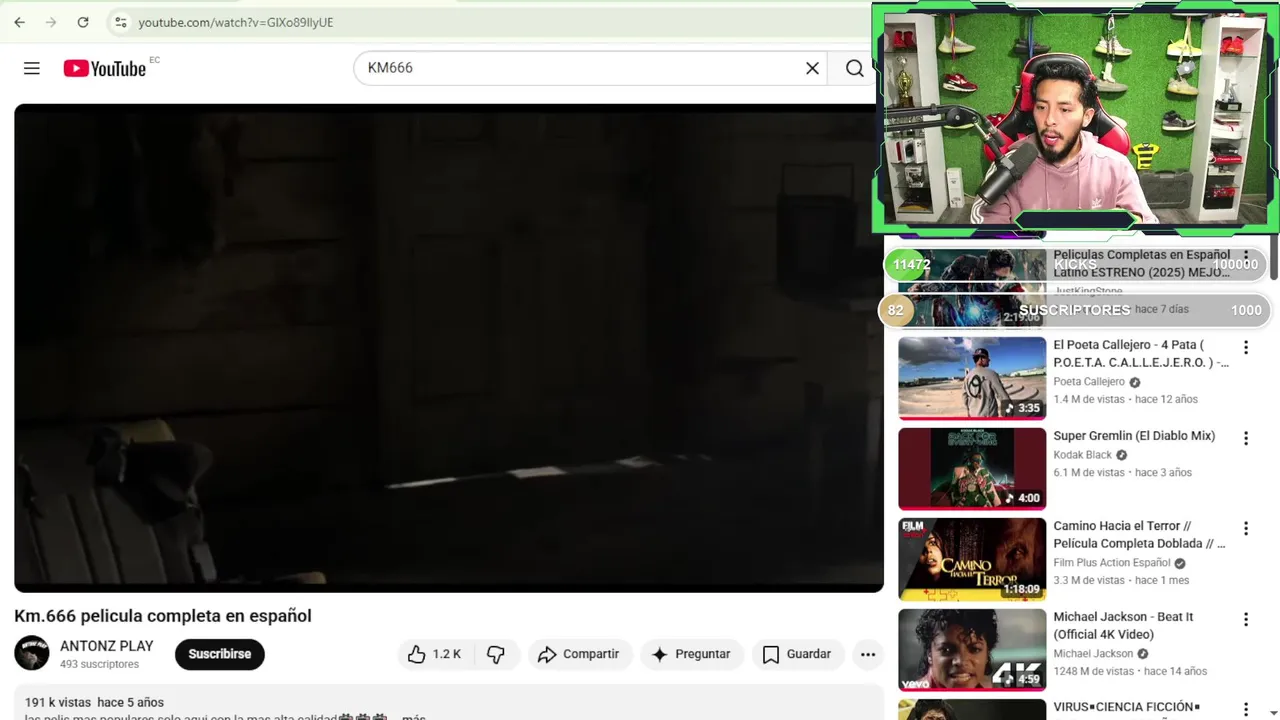1280x720 pixels.
Task: Dislike the video with thumbs-down
Action: [x=496, y=654]
